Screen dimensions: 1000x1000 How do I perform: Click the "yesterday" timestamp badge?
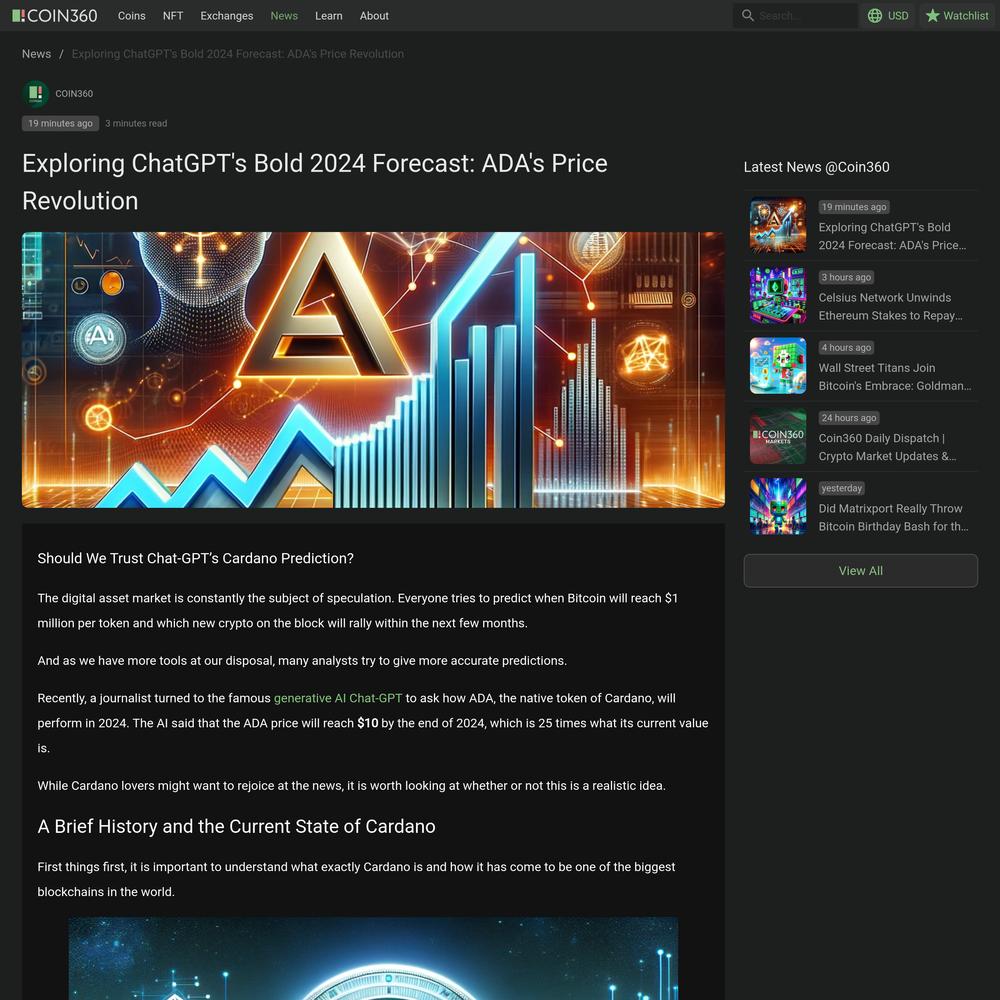(841, 489)
